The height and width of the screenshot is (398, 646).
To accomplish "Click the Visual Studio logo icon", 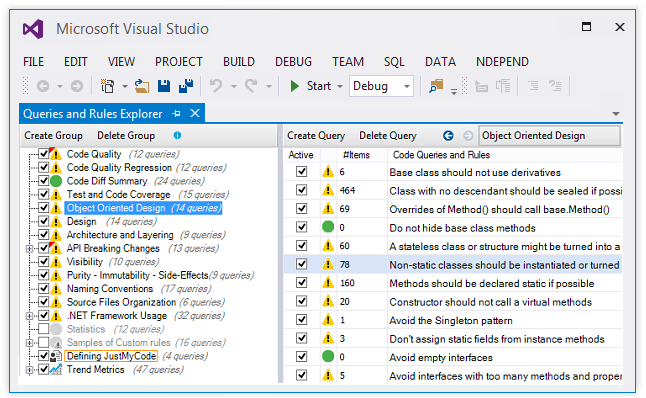I will [33, 29].
